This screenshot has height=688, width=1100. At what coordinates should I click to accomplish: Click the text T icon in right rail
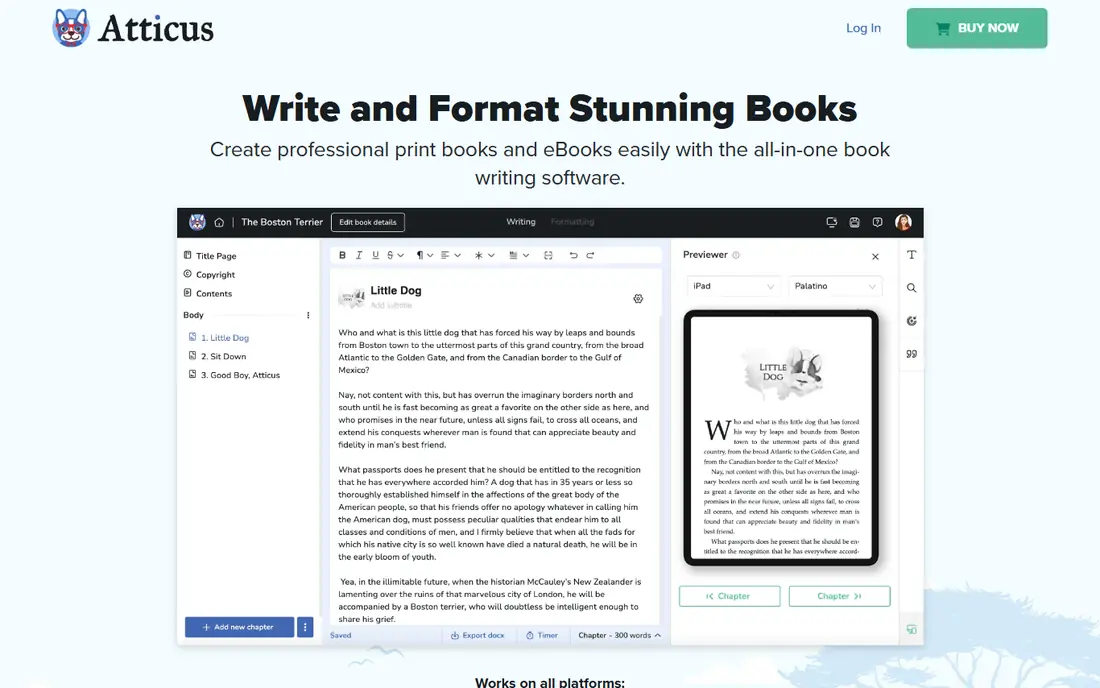(911, 255)
